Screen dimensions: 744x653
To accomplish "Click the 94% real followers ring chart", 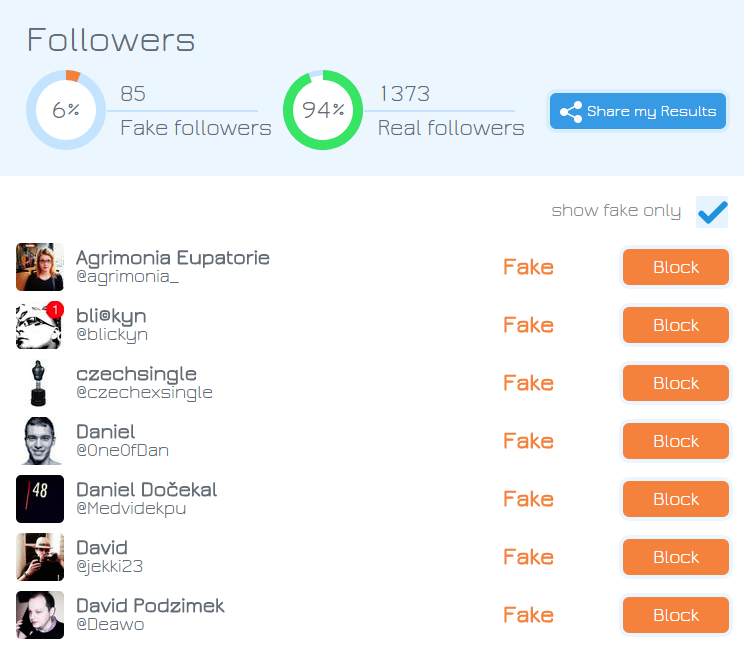I will coord(323,110).
